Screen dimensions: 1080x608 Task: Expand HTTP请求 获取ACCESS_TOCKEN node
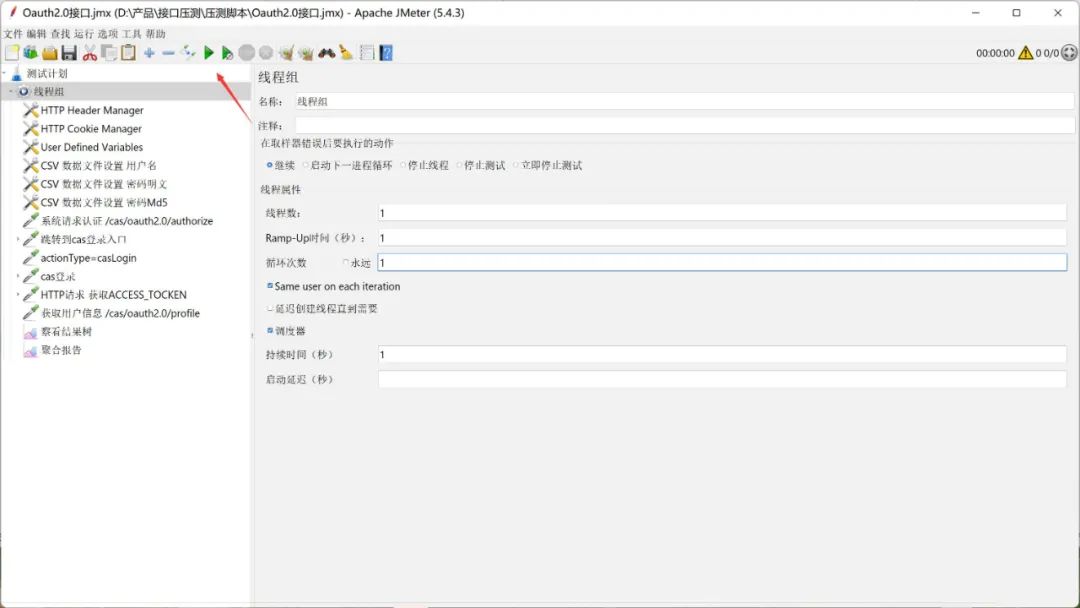coord(18,295)
